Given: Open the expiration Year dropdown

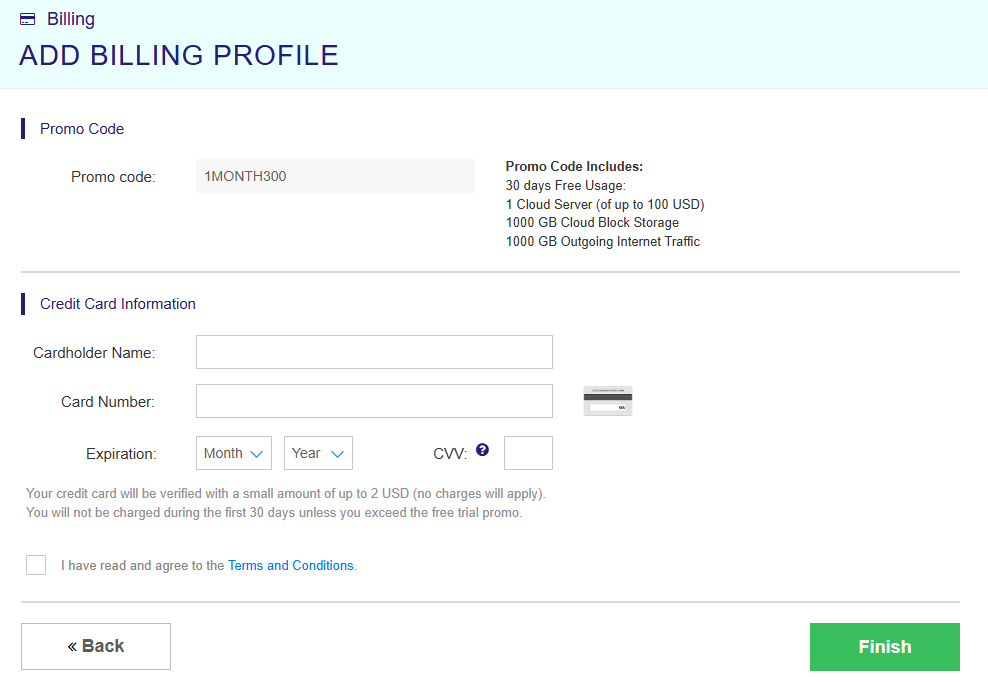Looking at the screenshot, I should [318, 453].
